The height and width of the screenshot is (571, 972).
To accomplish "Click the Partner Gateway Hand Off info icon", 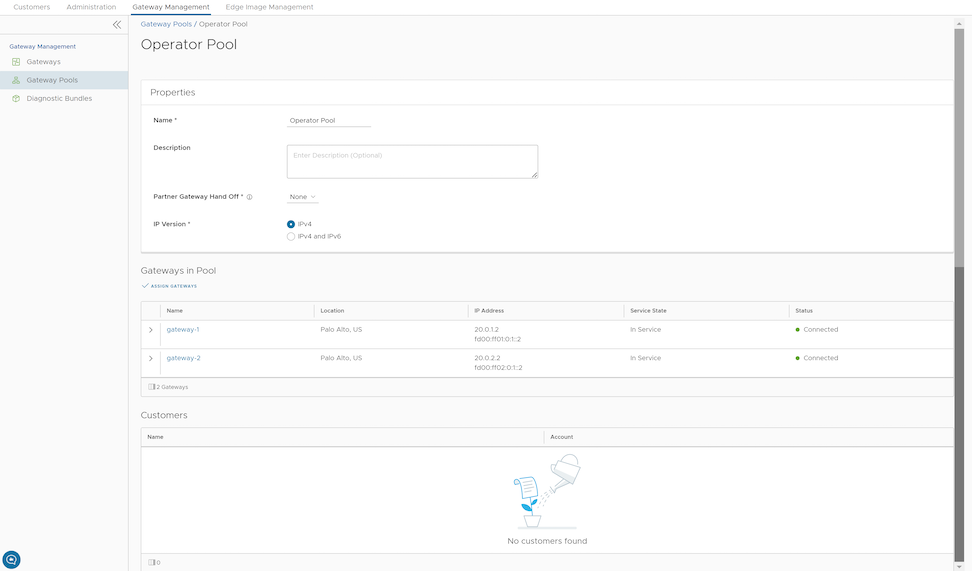I will tap(249, 197).
